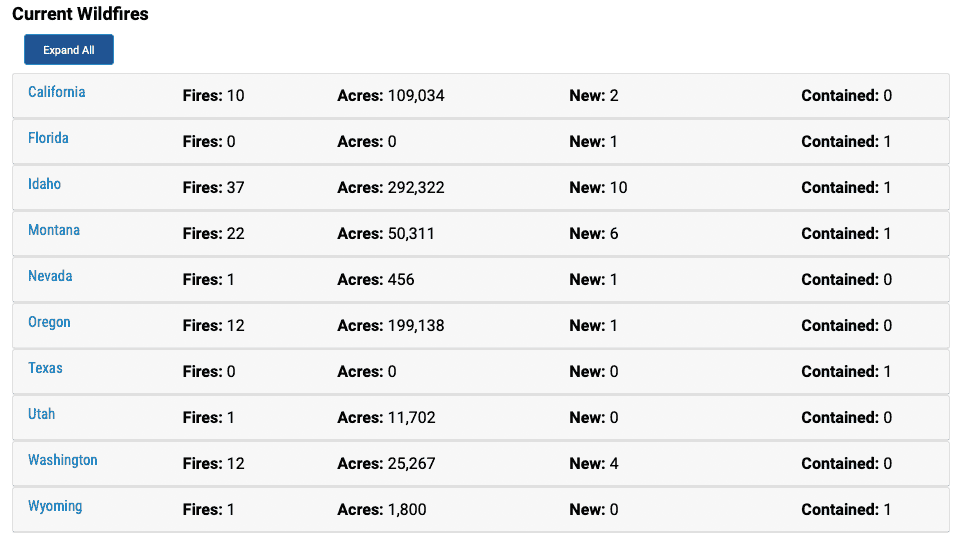Expand the Washington row showing 25,267 acres
Image resolution: width=957 pixels, height=540 pixels.
[481, 464]
